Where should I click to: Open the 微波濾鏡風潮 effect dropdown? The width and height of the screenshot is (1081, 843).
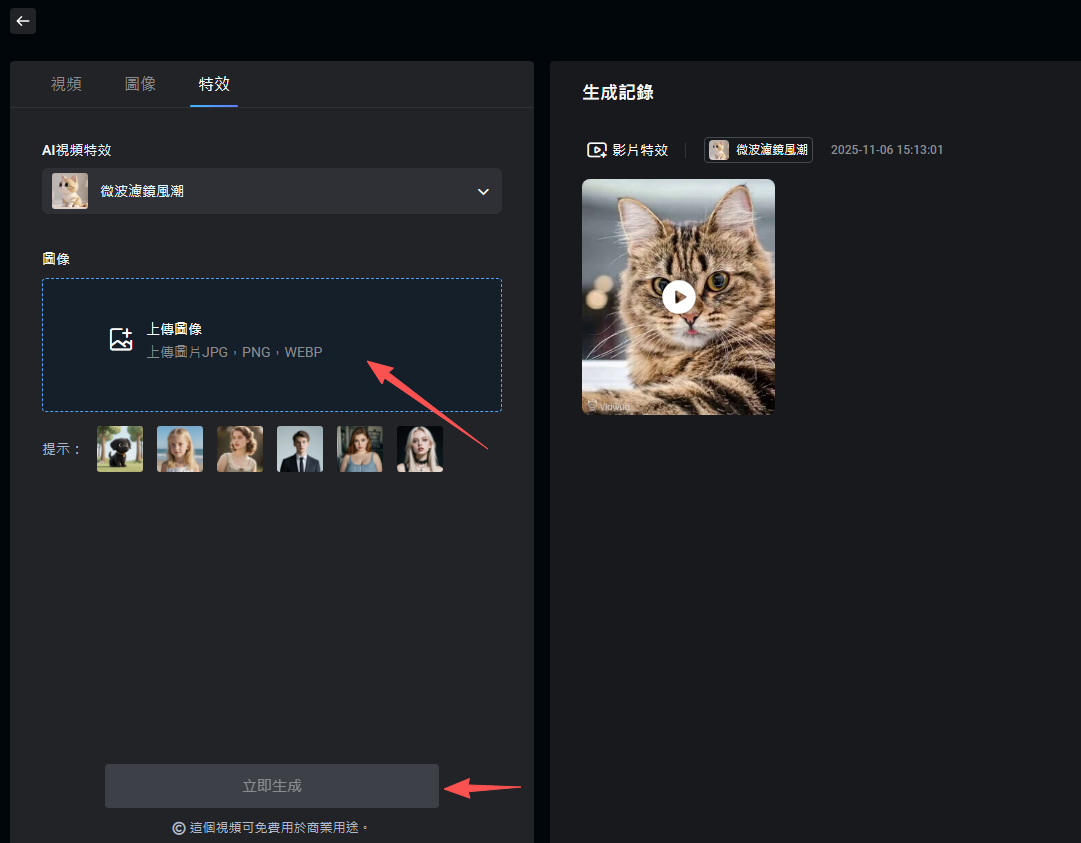point(271,191)
